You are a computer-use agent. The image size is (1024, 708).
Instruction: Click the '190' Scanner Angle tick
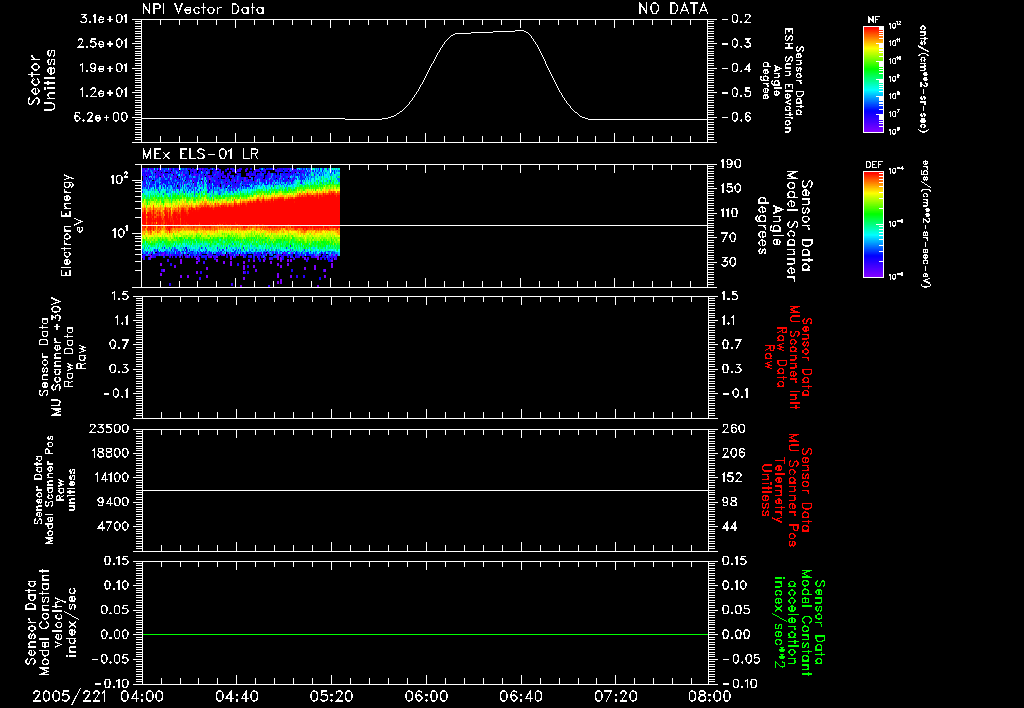[733, 164]
